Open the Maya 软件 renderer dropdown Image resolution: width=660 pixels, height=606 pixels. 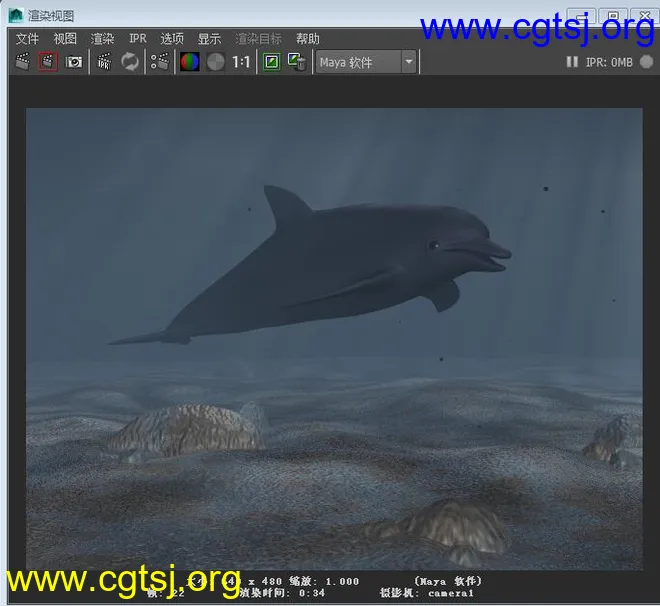coord(366,62)
